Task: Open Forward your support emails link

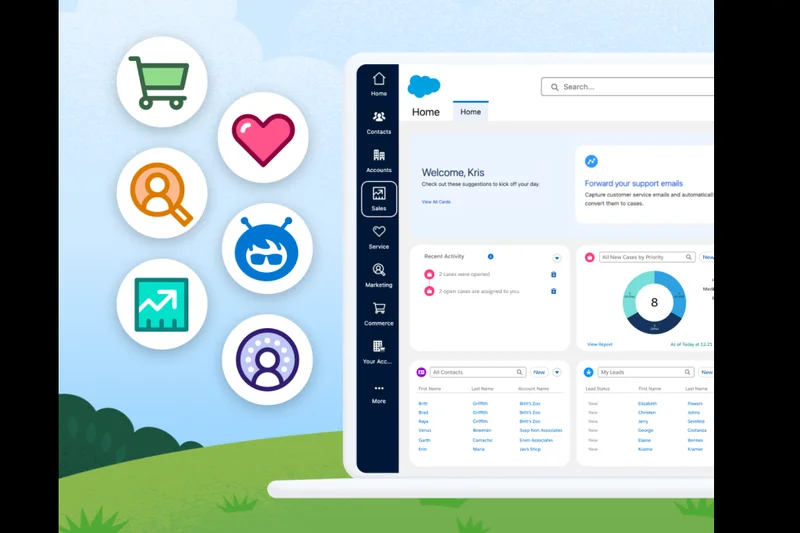Action: point(633,183)
